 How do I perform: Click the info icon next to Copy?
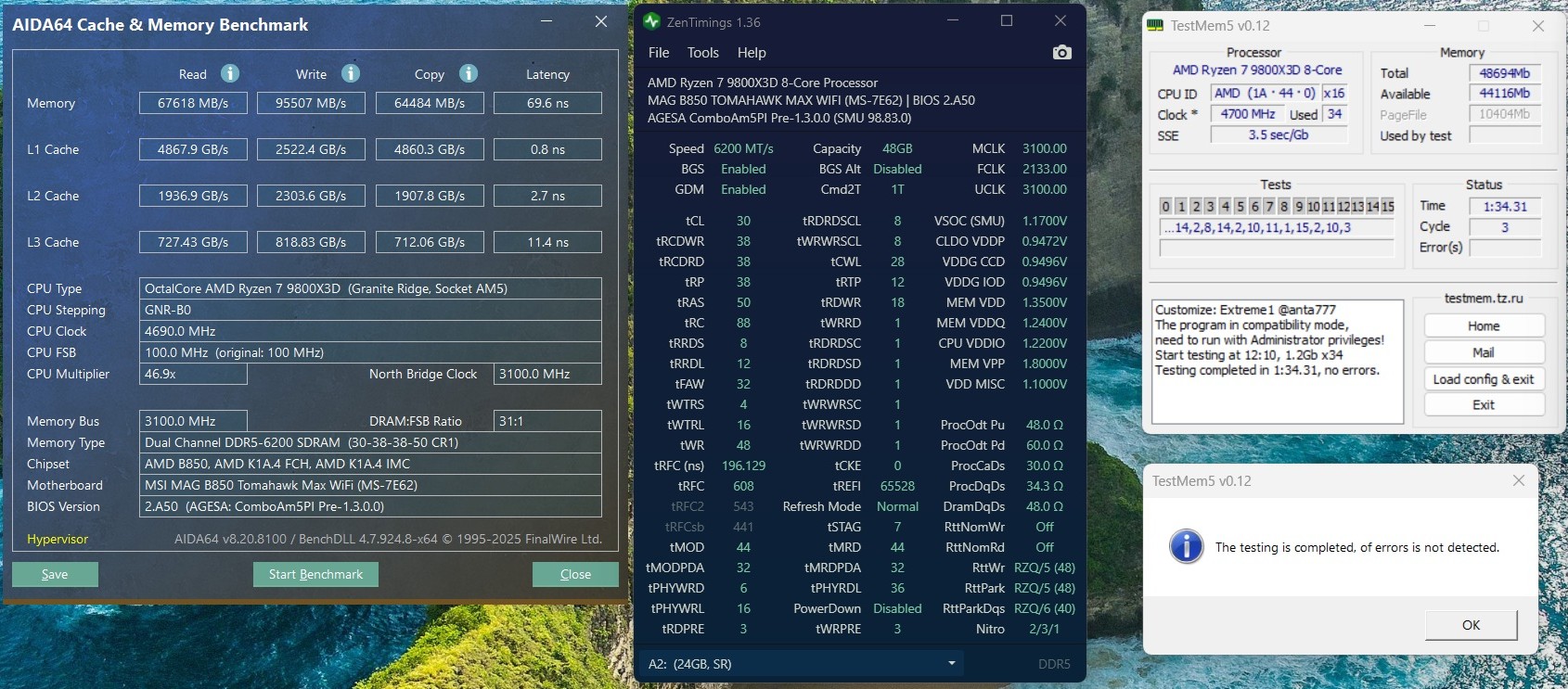[x=469, y=73]
